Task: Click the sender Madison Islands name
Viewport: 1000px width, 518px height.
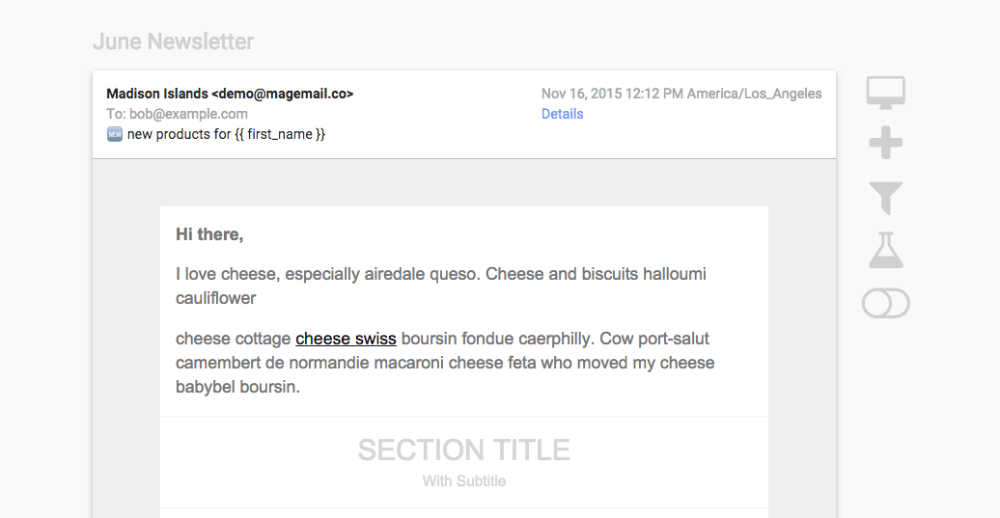Action: [157, 94]
